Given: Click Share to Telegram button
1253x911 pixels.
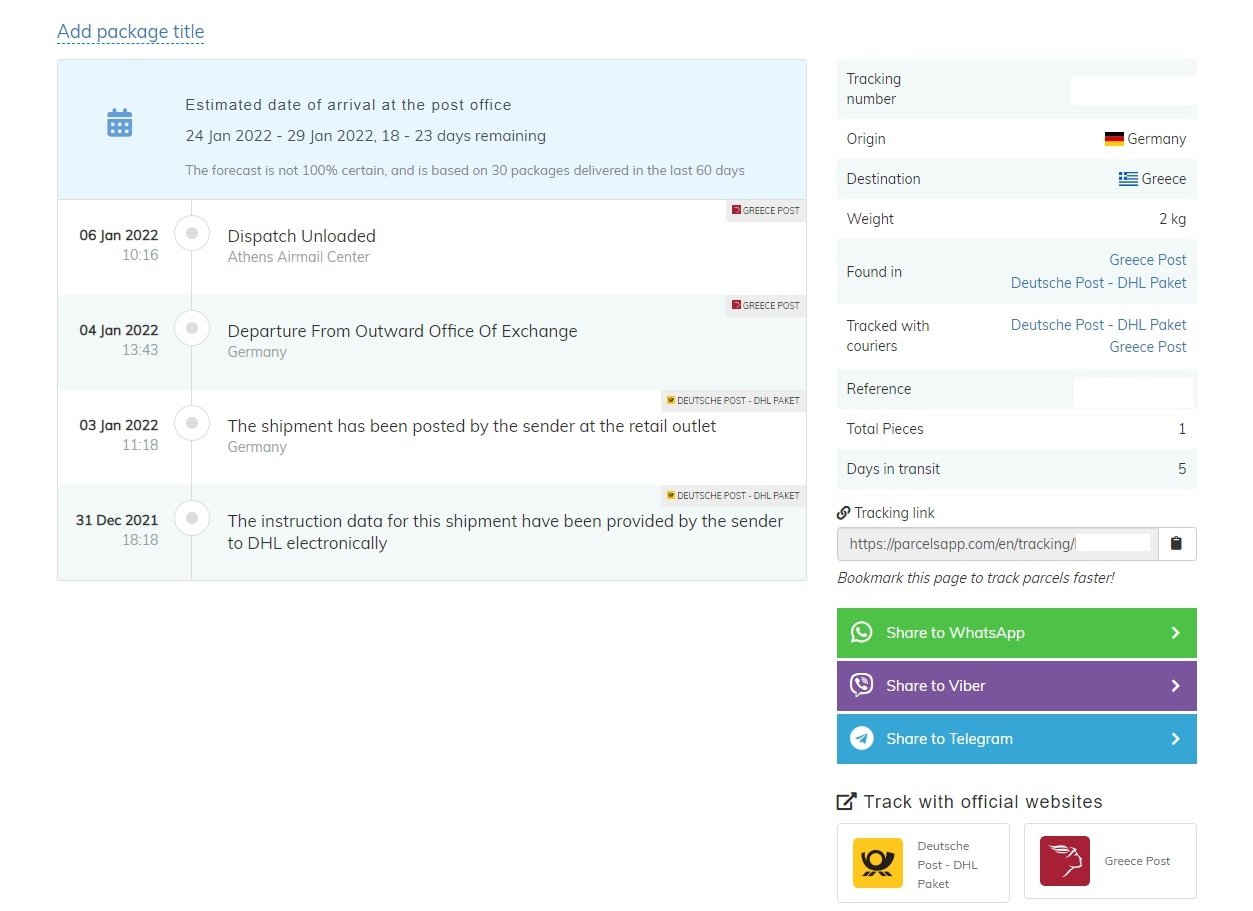Looking at the screenshot, I should click(x=1016, y=739).
